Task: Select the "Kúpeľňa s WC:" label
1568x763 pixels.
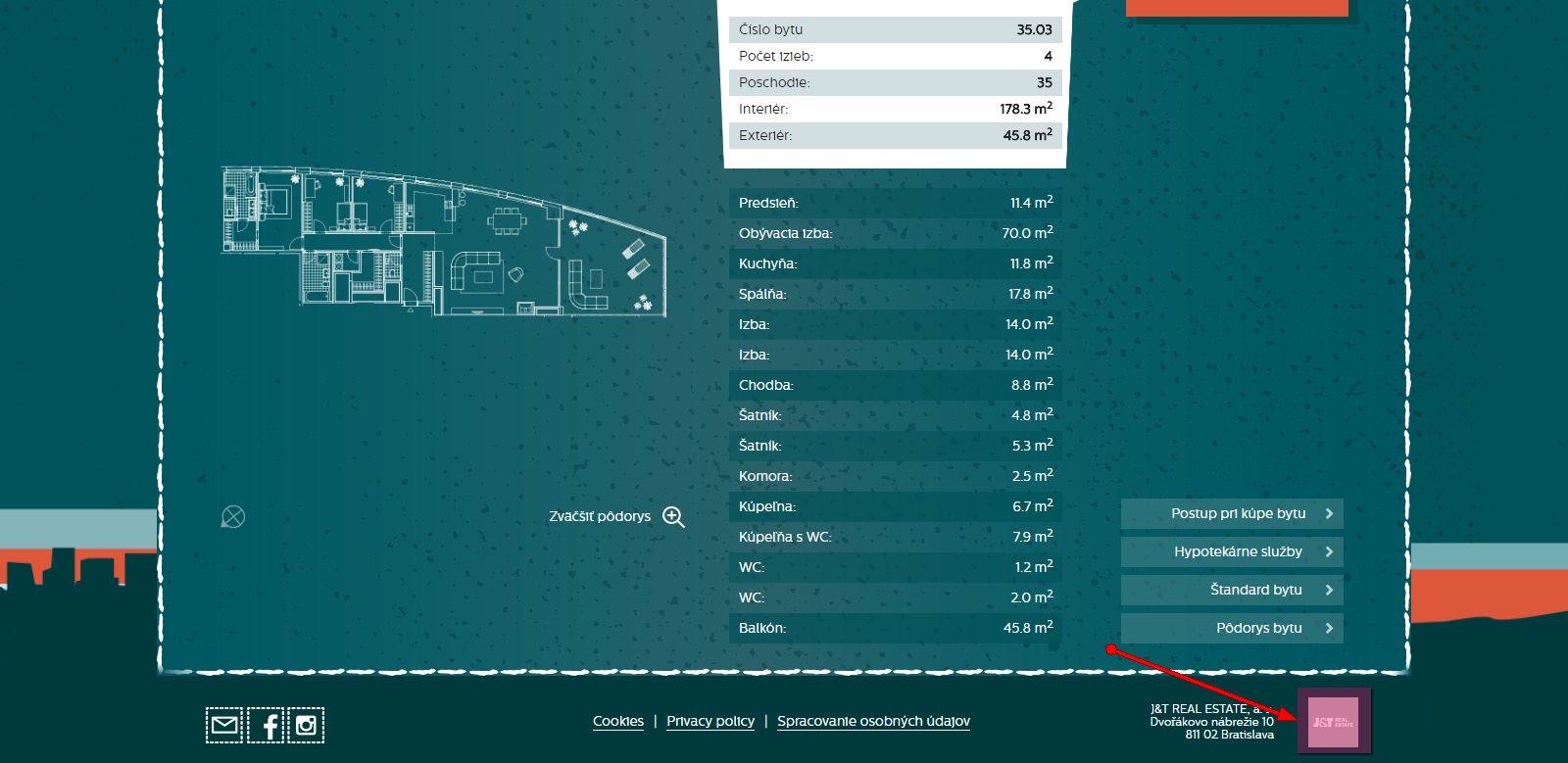Action: (x=785, y=537)
